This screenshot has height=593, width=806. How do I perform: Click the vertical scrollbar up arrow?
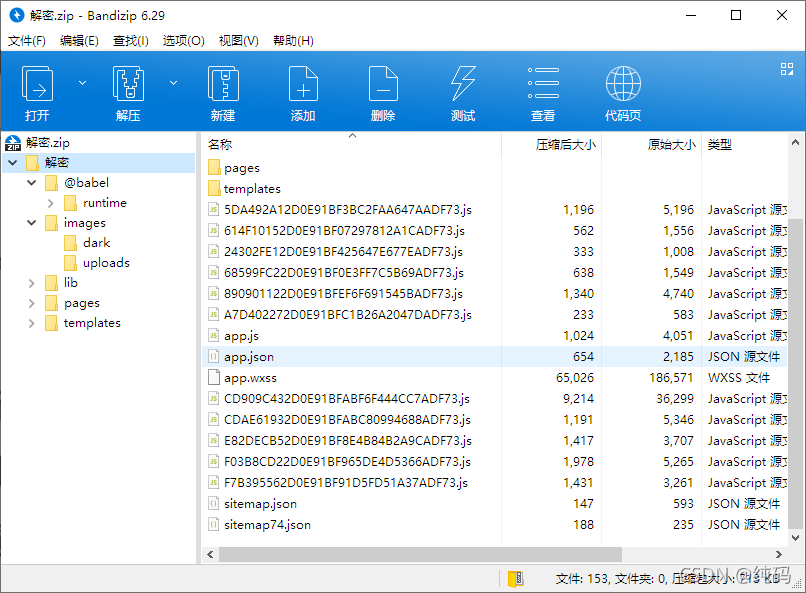click(x=795, y=142)
